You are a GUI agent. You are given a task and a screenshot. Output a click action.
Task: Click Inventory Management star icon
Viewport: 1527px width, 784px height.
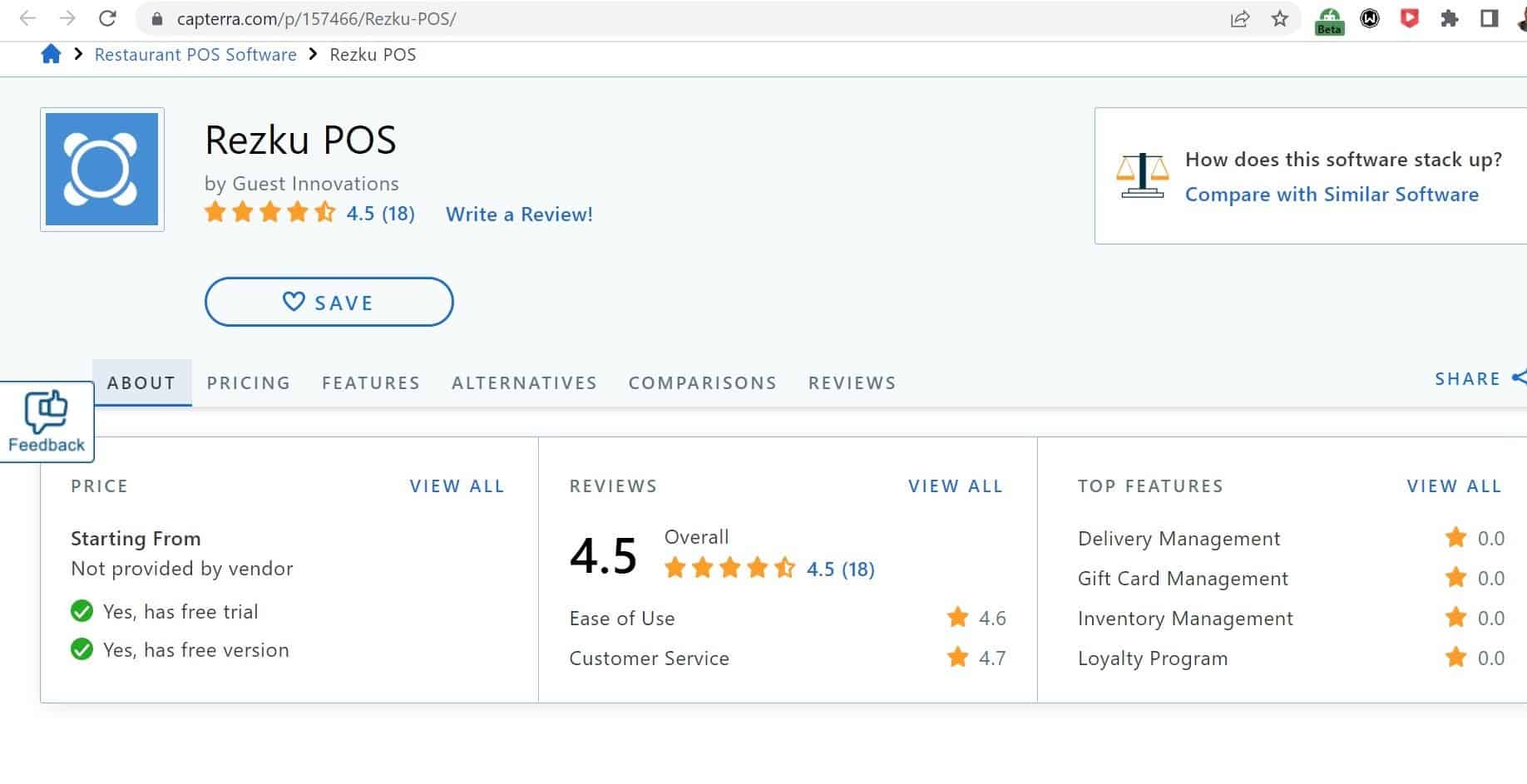tap(1455, 618)
